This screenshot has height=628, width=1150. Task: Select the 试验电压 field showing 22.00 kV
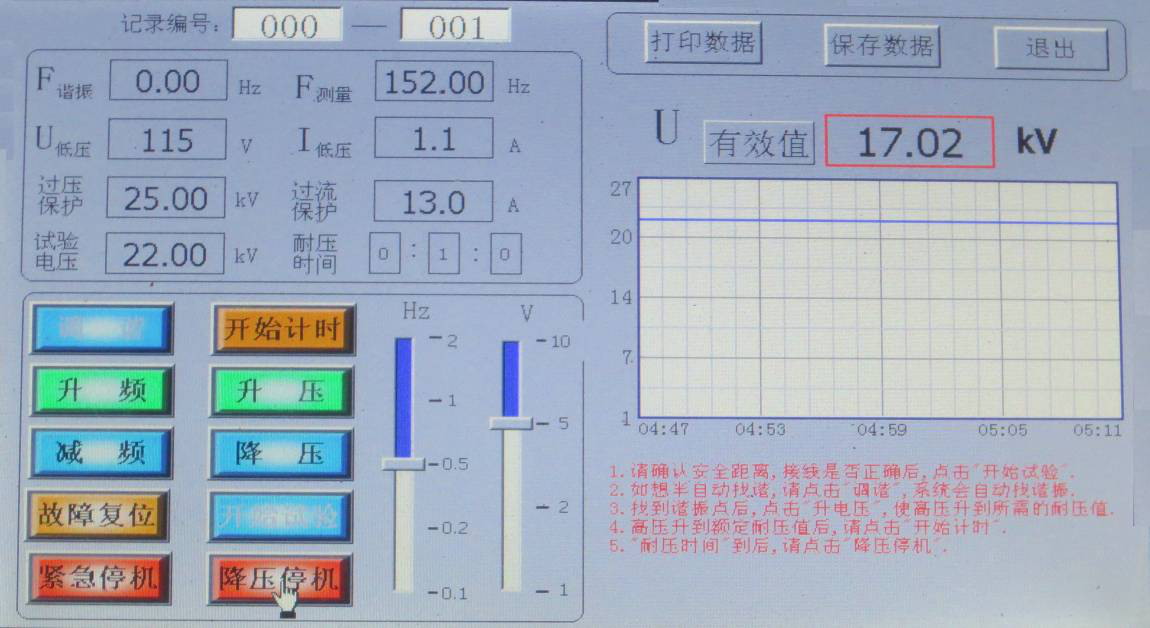pyautogui.click(x=165, y=254)
